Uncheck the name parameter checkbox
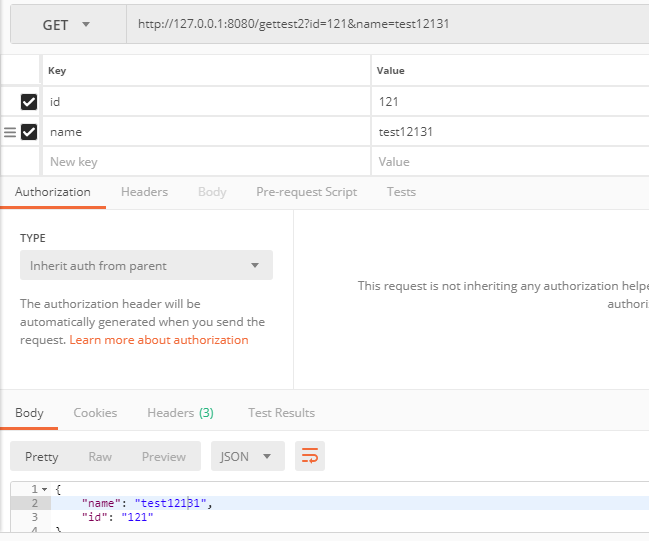 tap(29, 132)
